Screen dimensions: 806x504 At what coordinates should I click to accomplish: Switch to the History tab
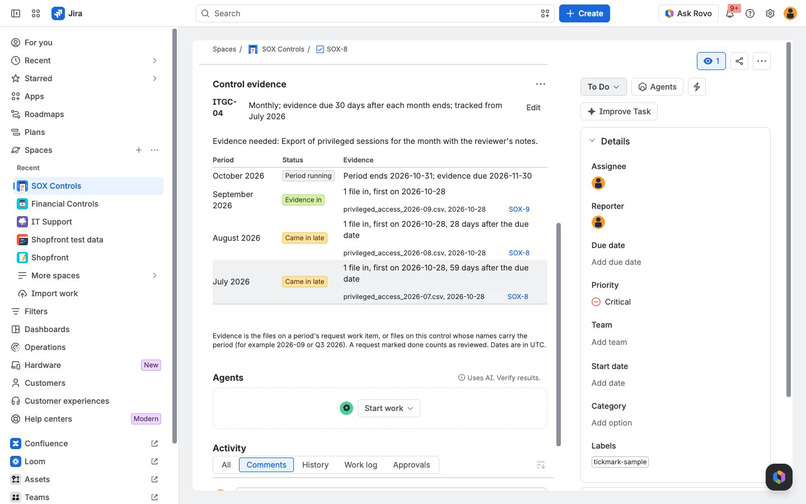tap(315, 465)
